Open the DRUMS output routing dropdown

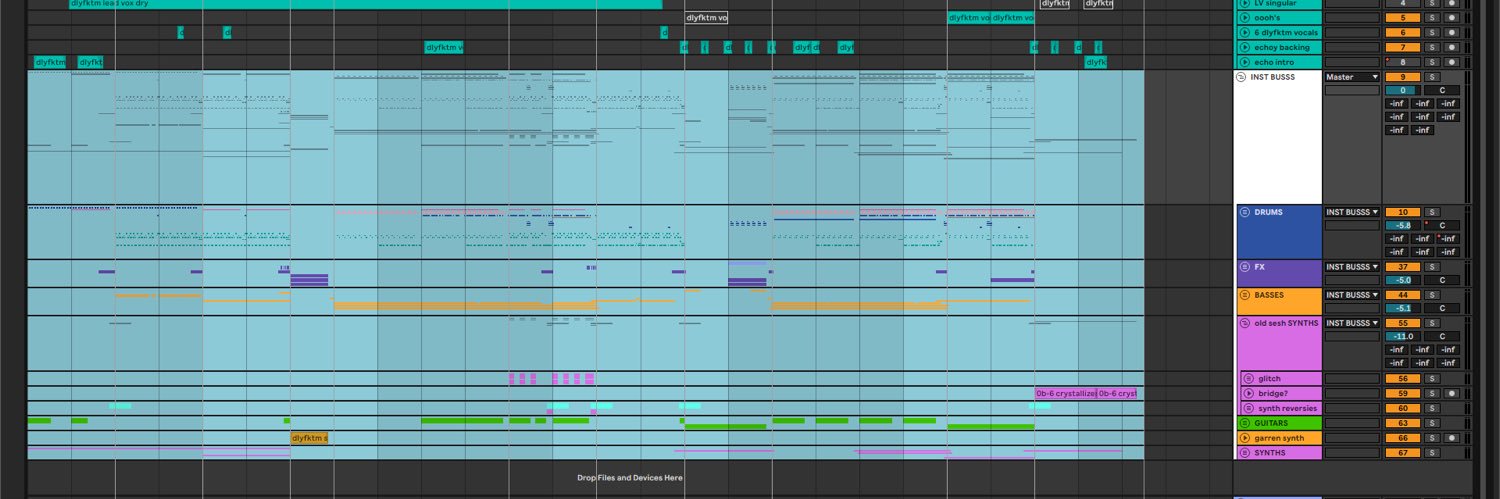(1352, 212)
